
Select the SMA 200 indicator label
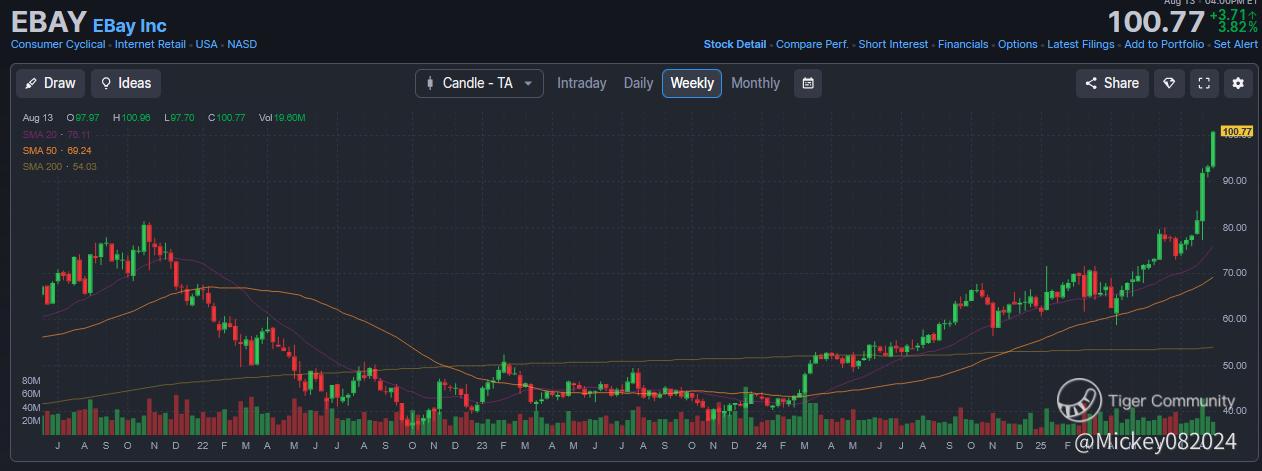point(60,166)
